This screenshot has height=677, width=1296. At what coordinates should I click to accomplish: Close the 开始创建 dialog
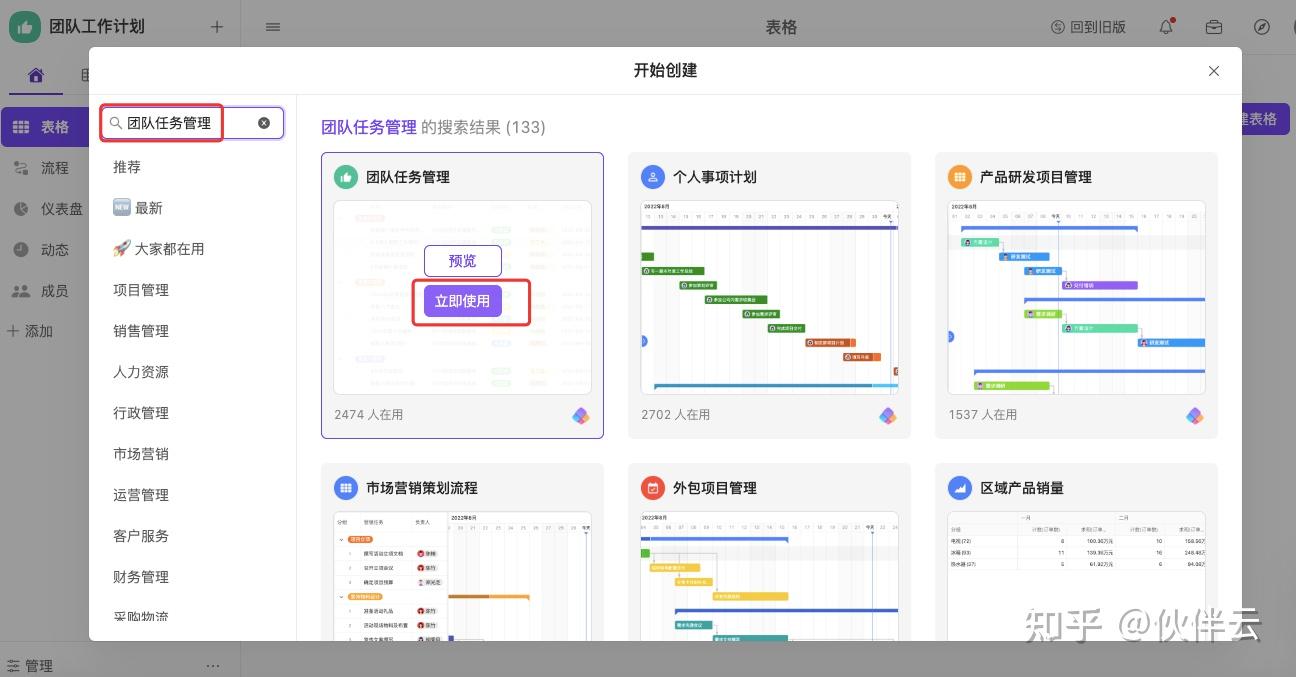[1214, 71]
